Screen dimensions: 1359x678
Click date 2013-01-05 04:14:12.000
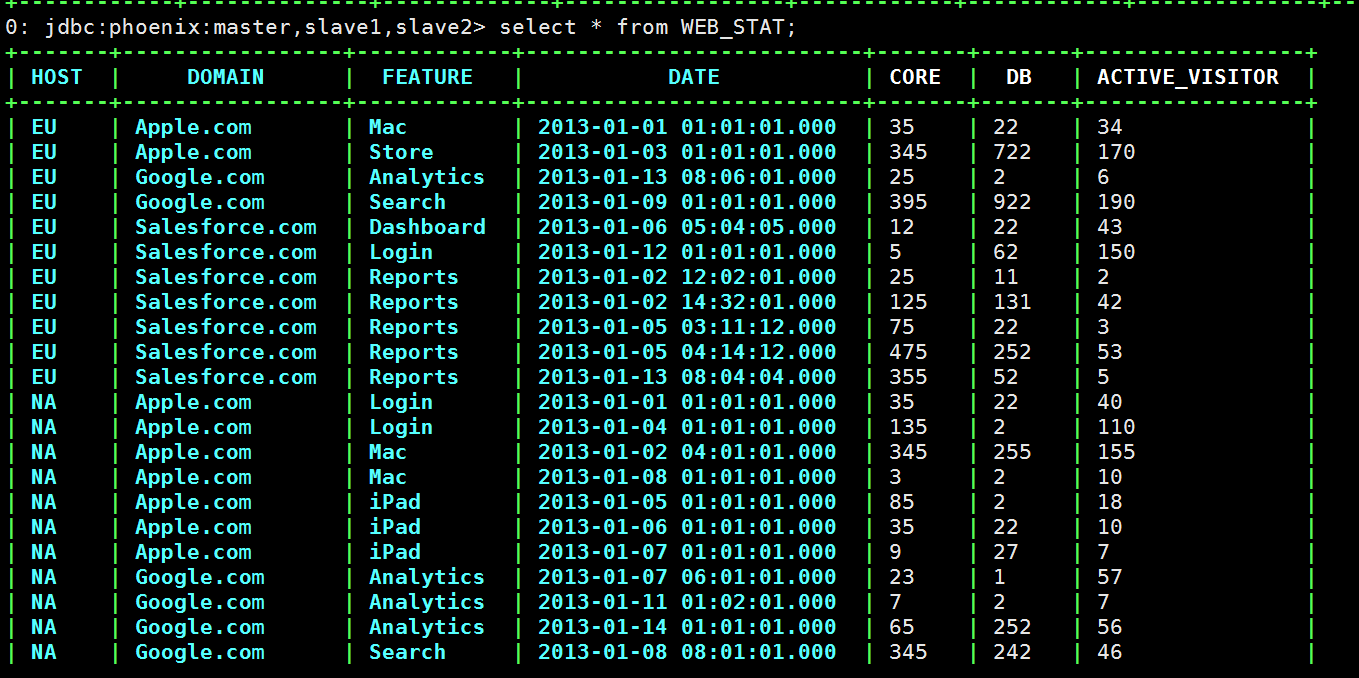coord(687,352)
